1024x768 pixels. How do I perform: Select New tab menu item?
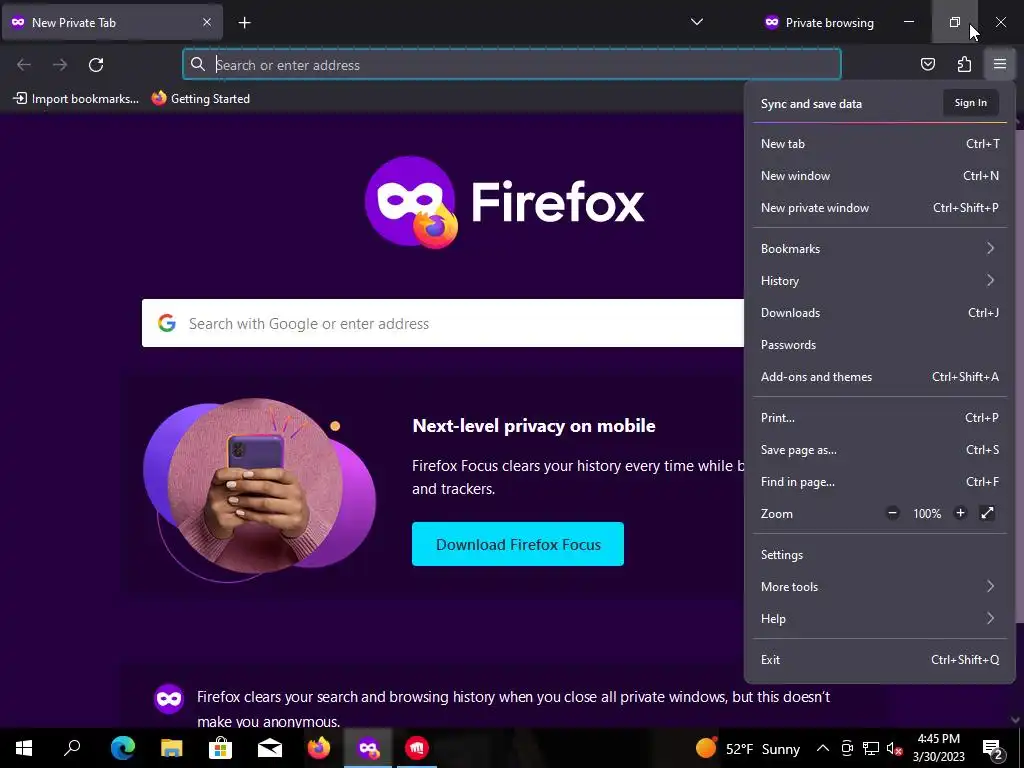click(x=880, y=144)
